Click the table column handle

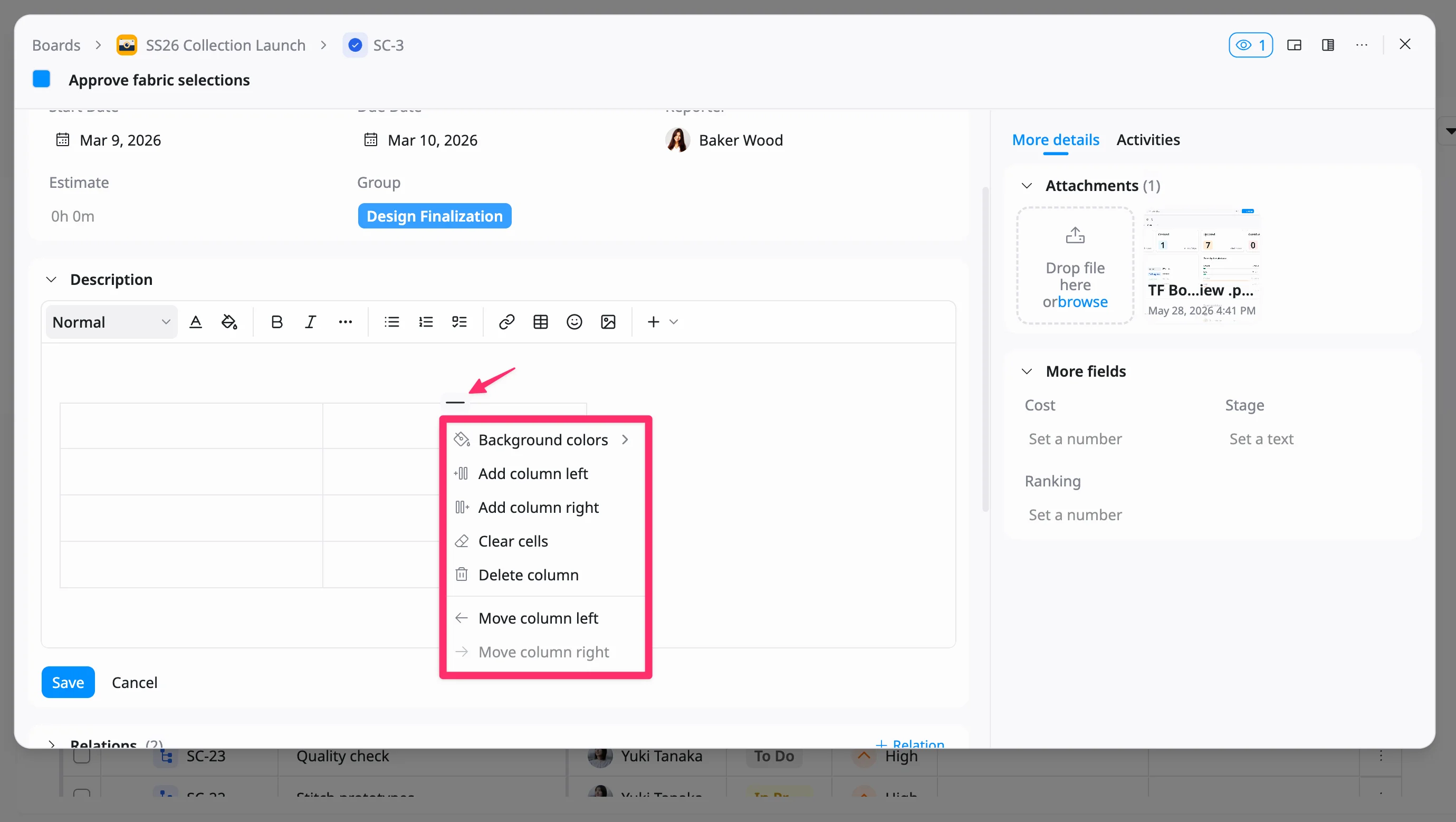coord(455,402)
